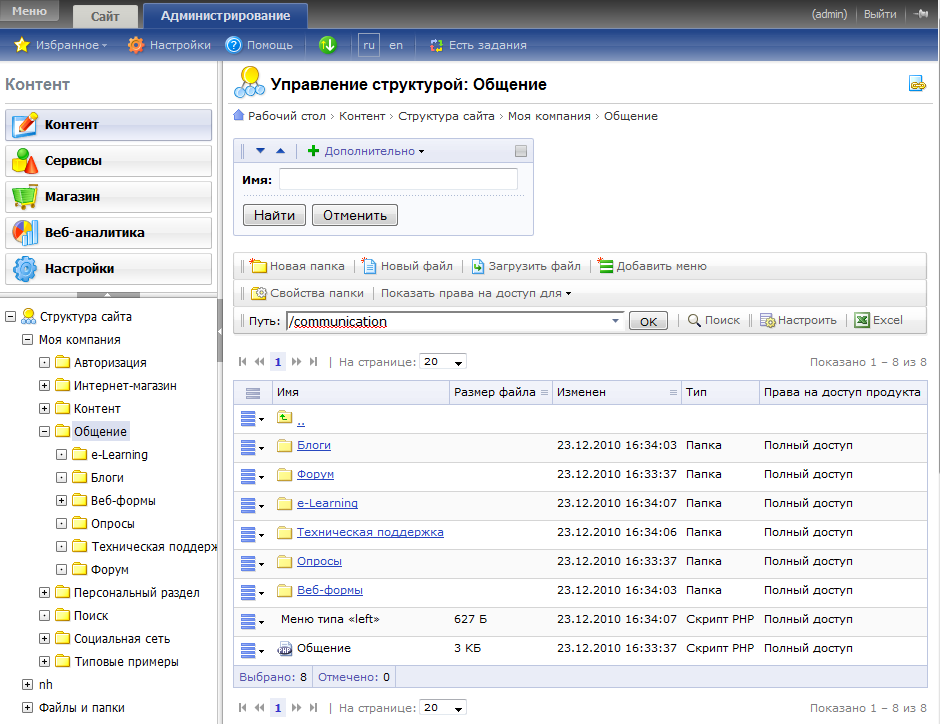Open the Техническая поддержка folder link
940x724 pixels.
[370, 532]
